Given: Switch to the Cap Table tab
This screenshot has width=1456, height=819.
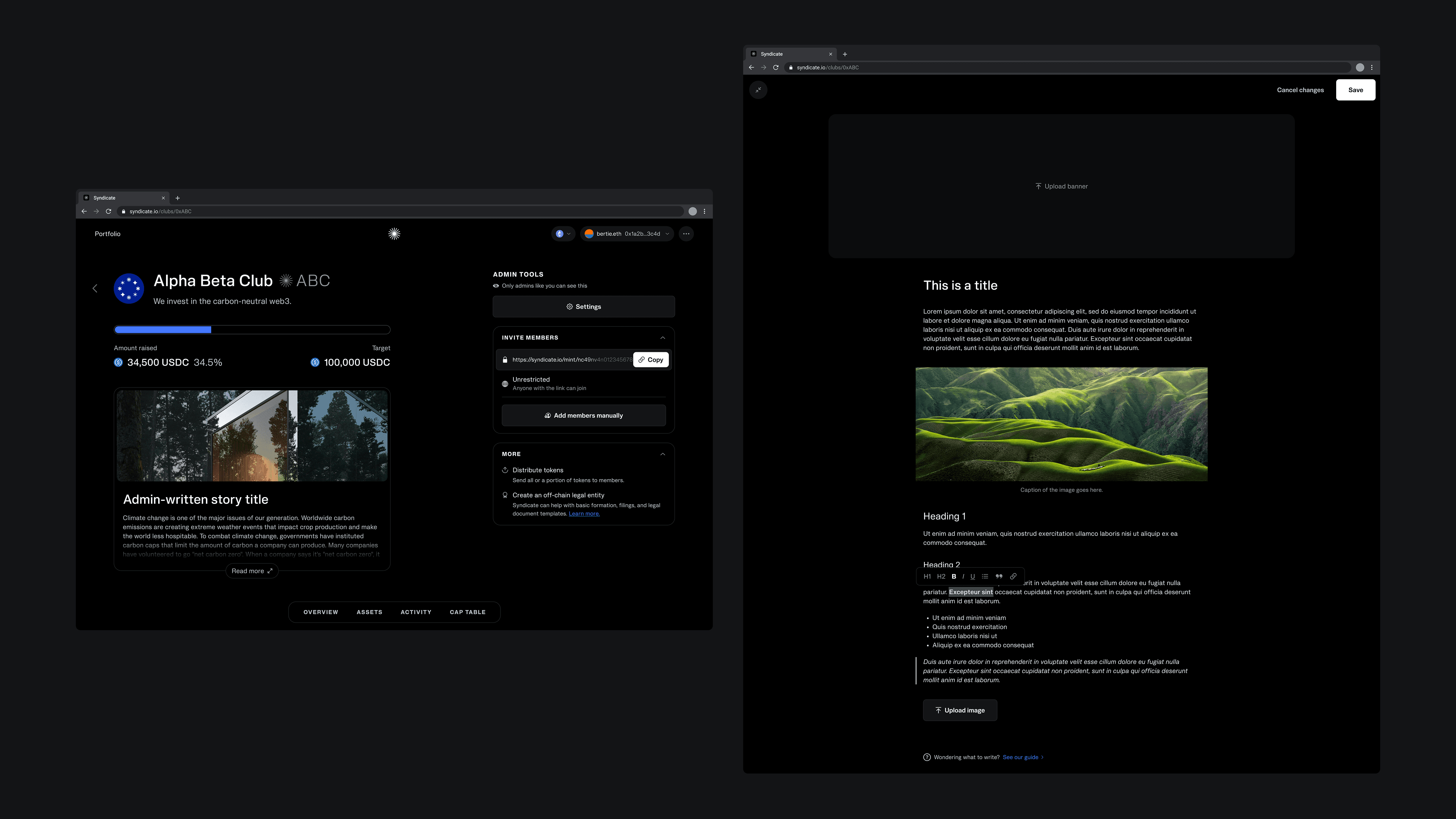Looking at the screenshot, I should tap(468, 612).
